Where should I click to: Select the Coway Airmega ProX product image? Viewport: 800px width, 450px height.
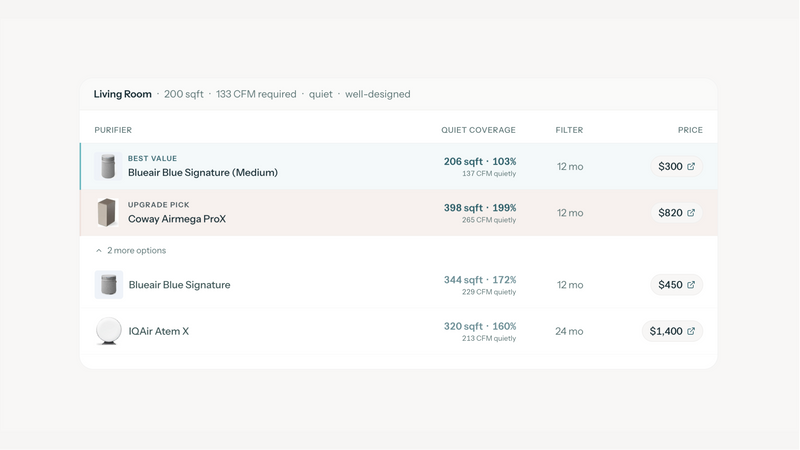[107, 213]
